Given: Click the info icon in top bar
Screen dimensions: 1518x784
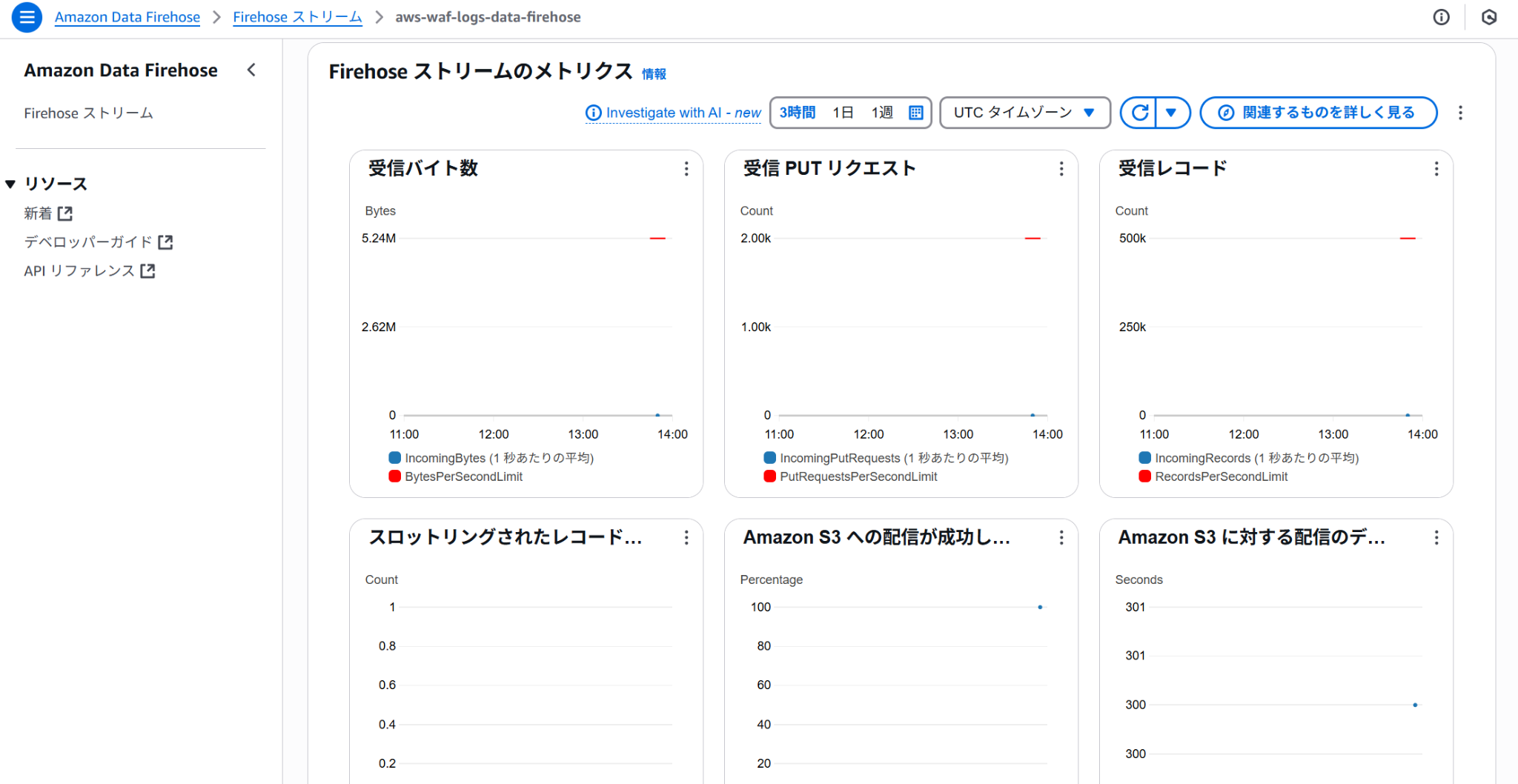Looking at the screenshot, I should coord(1441,17).
